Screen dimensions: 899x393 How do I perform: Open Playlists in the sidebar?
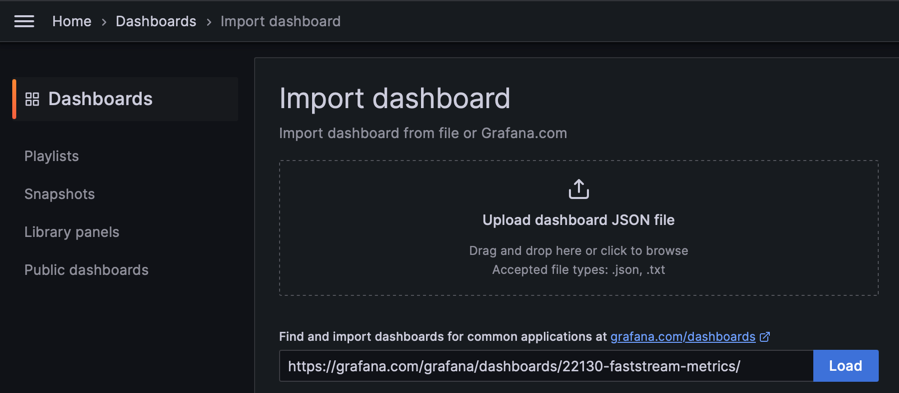pos(52,156)
